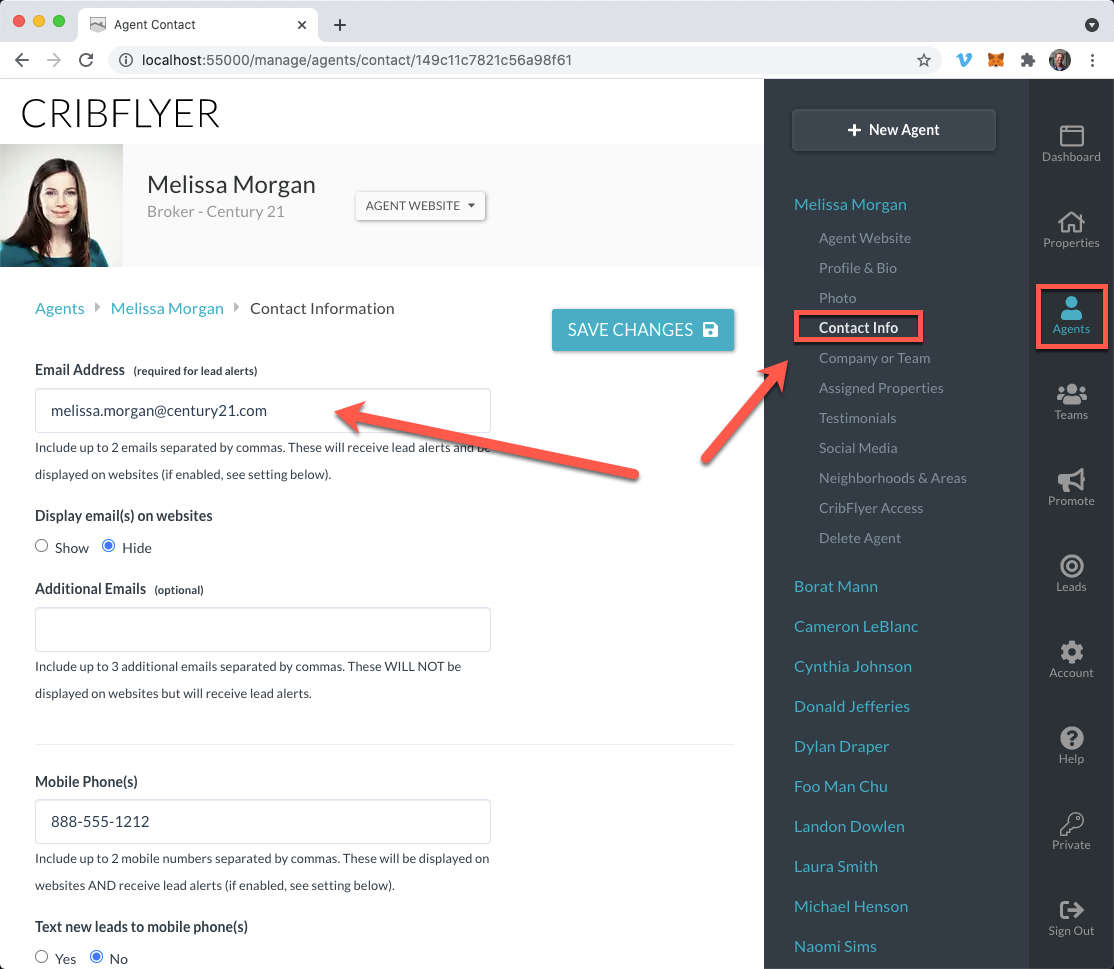Open agent Borat Mann
The height and width of the screenshot is (969, 1114).
tap(836, 586)
